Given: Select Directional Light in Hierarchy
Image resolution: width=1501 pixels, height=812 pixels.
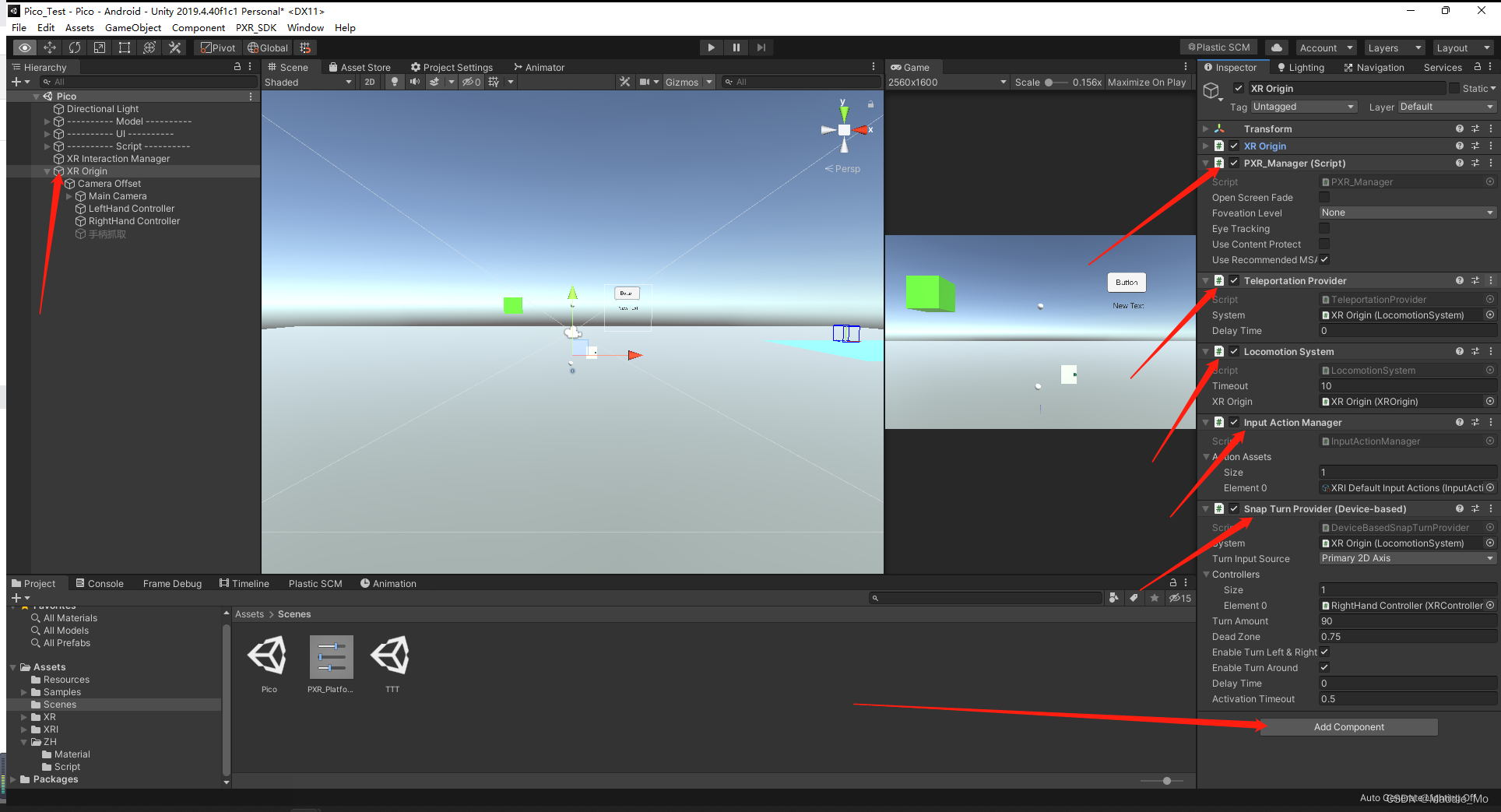Looking at the screenshot, I should tap(103, 109).
